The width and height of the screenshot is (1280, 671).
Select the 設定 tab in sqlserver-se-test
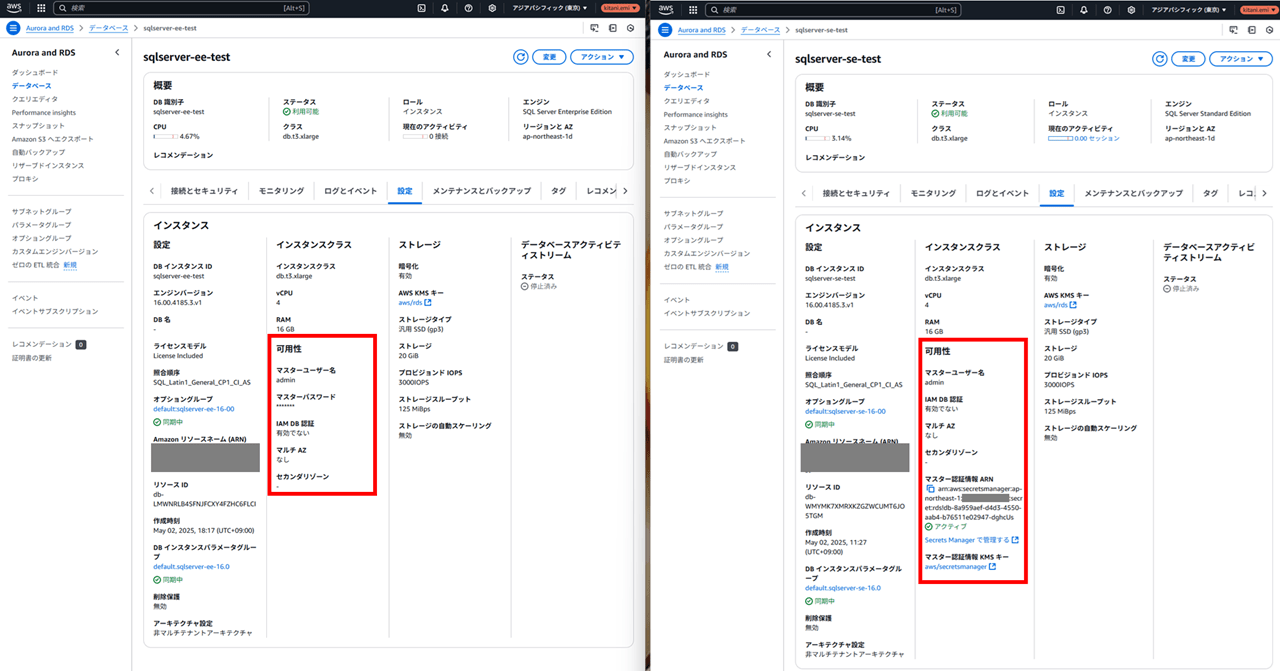pyautogui.click(x=1057, y=193)
